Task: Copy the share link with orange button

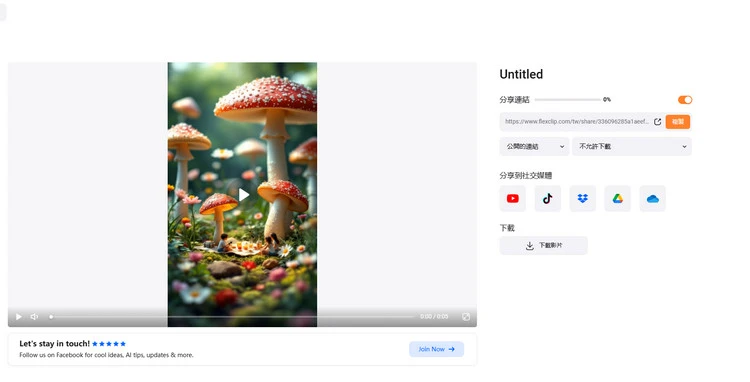Action: [x=677, y=122]
